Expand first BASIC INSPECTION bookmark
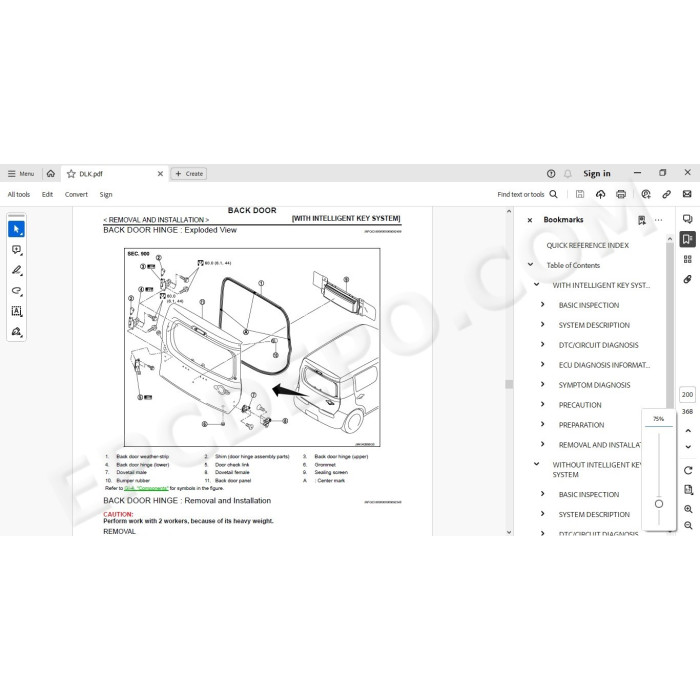This screenshot has height=700, width=700. [x=542, y=304]
